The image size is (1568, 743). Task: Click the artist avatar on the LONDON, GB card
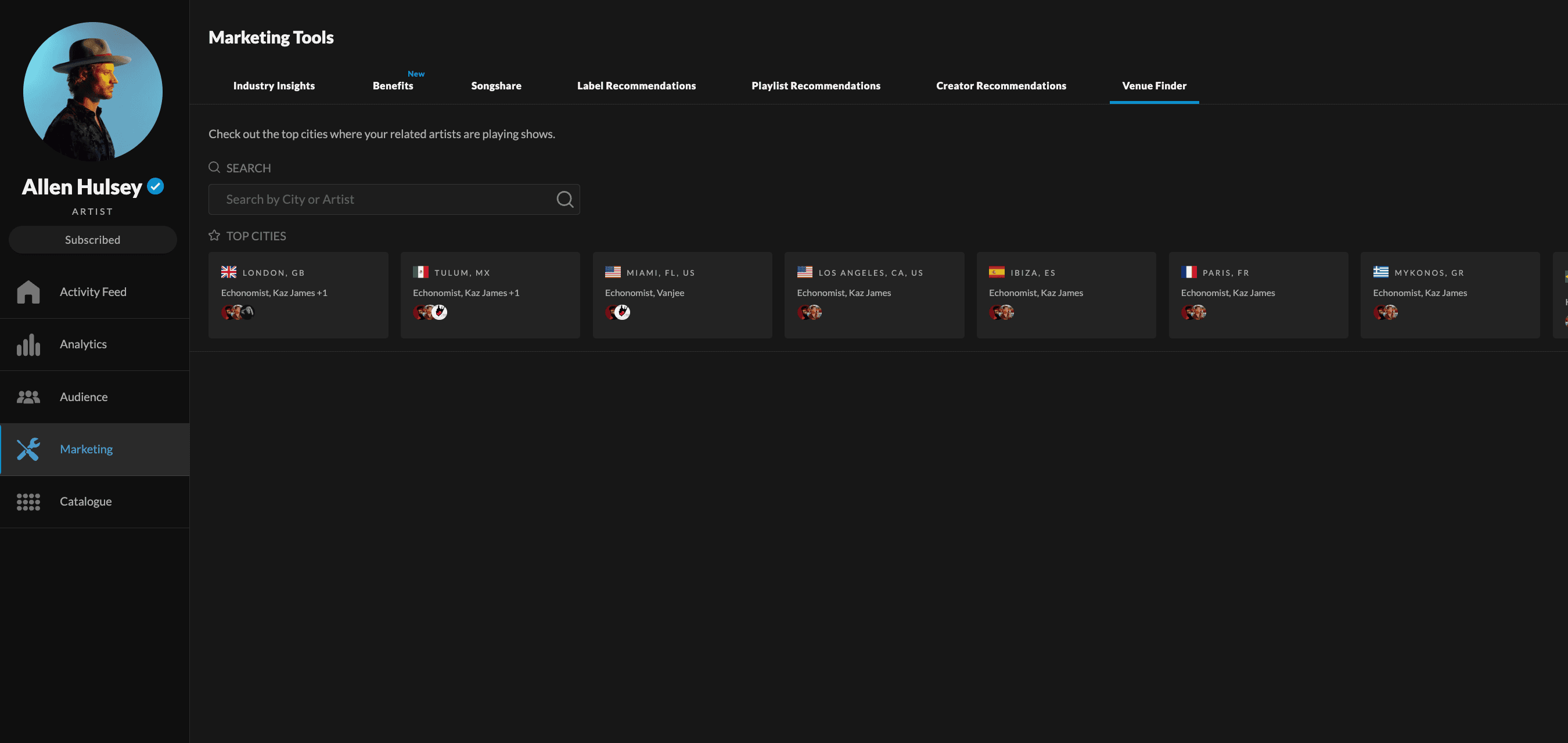pyautogui.click(x=230, y=312)
